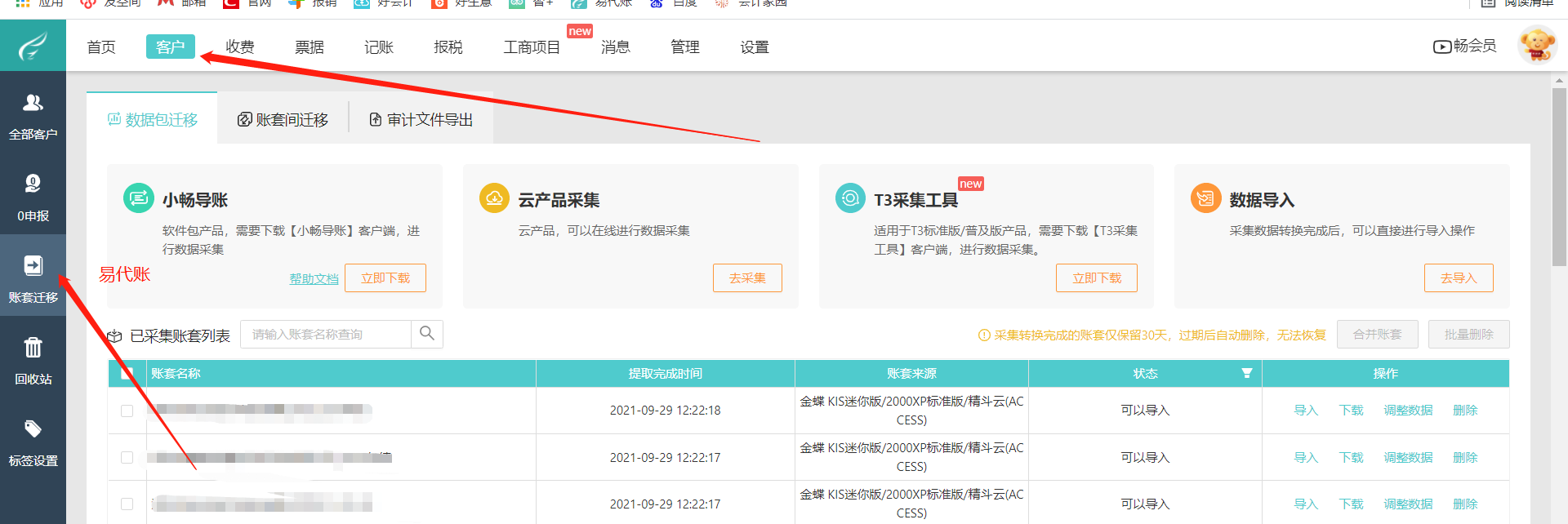Focus the 请输入账套名称查询 search field

coord(326,334)
